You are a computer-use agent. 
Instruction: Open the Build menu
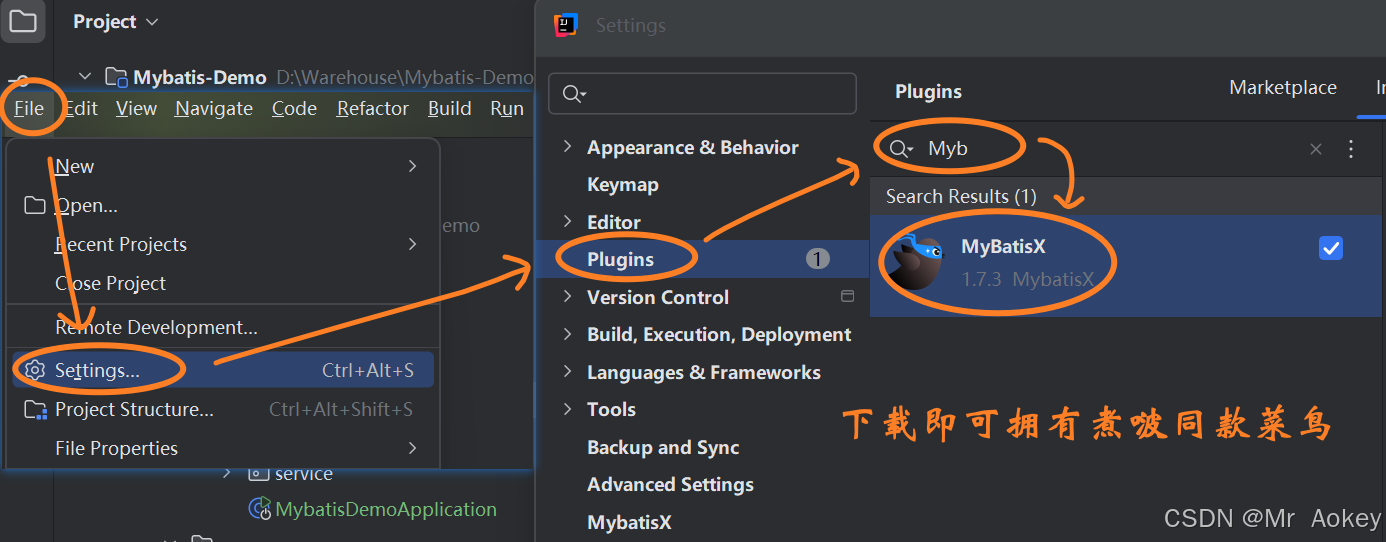[449, 108]
